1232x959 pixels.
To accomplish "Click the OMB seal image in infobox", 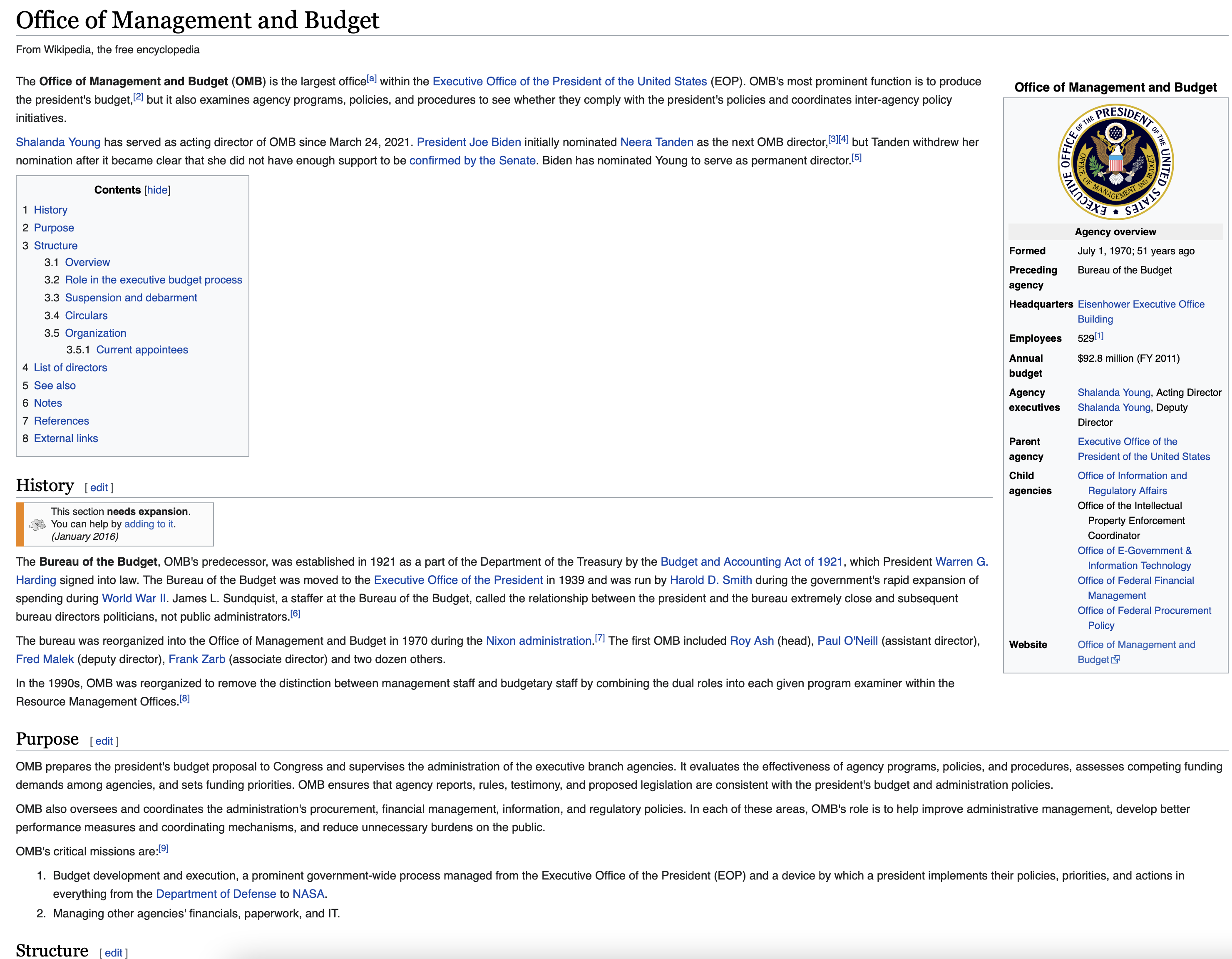I will [x=1115, y=161].
